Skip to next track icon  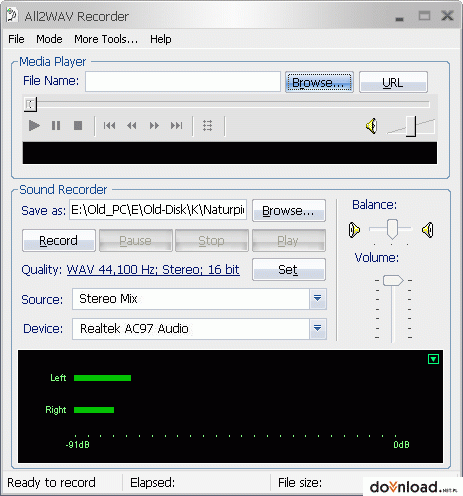click(176, 126)
